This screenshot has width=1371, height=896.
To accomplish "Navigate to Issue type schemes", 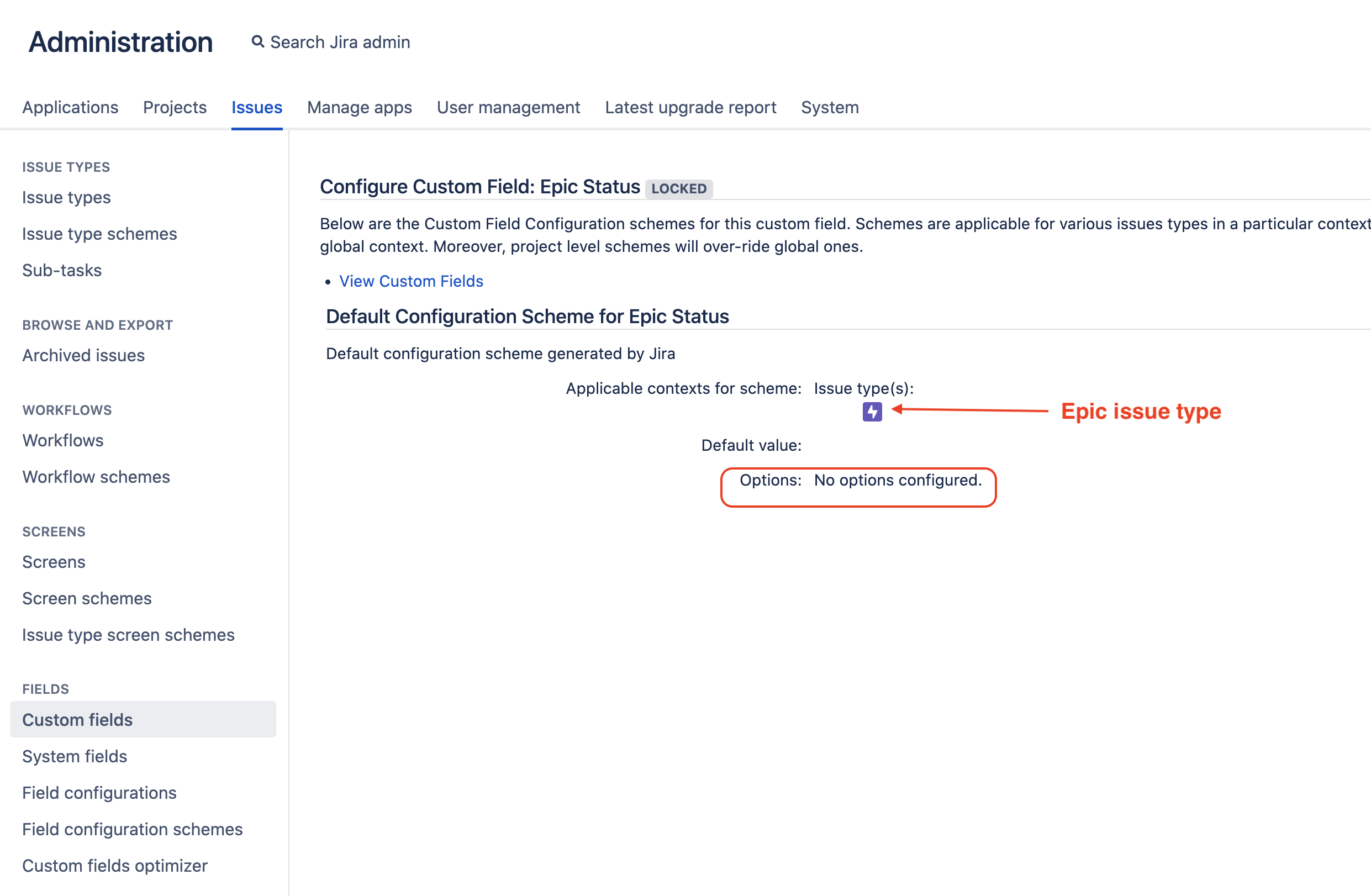I will pyautogui.click(x=99, y=234).
